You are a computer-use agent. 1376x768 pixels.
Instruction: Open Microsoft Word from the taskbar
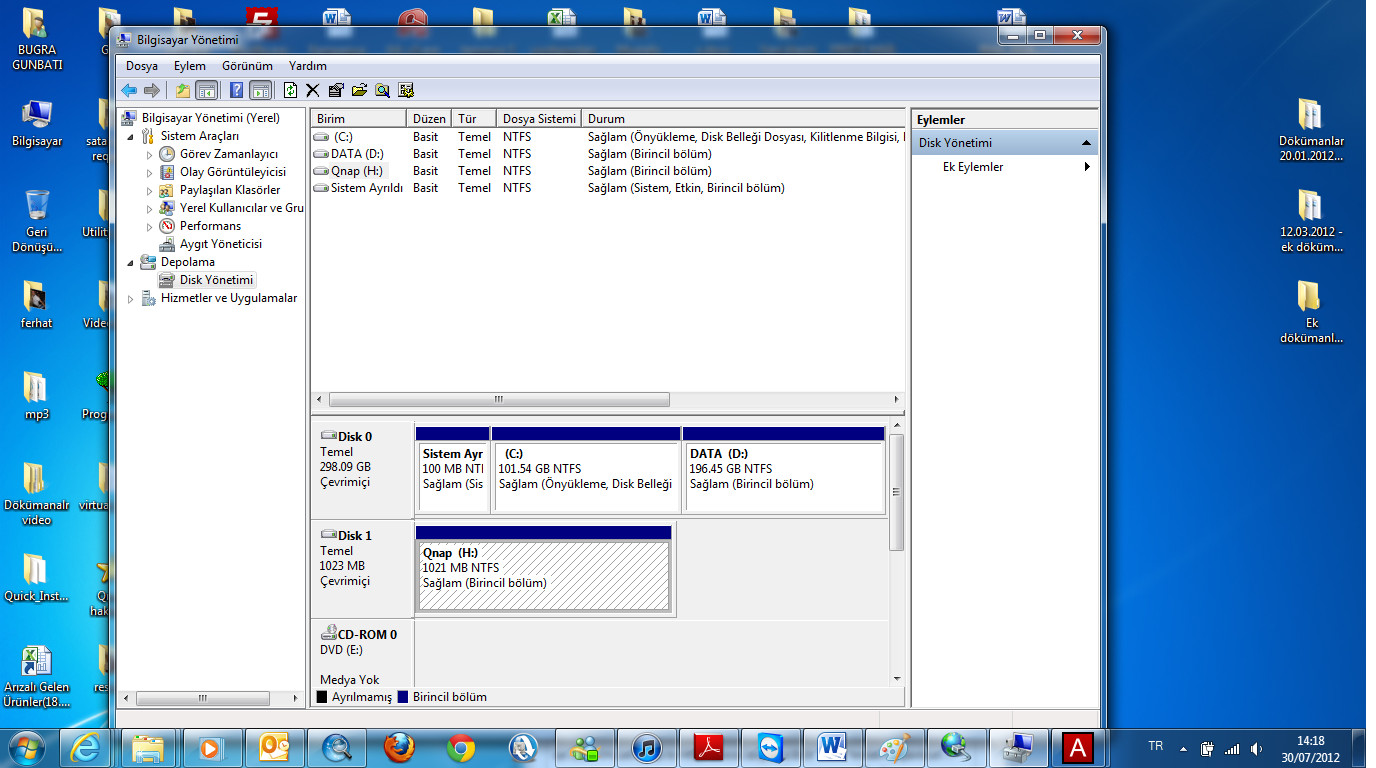click(x=832, y=747)
